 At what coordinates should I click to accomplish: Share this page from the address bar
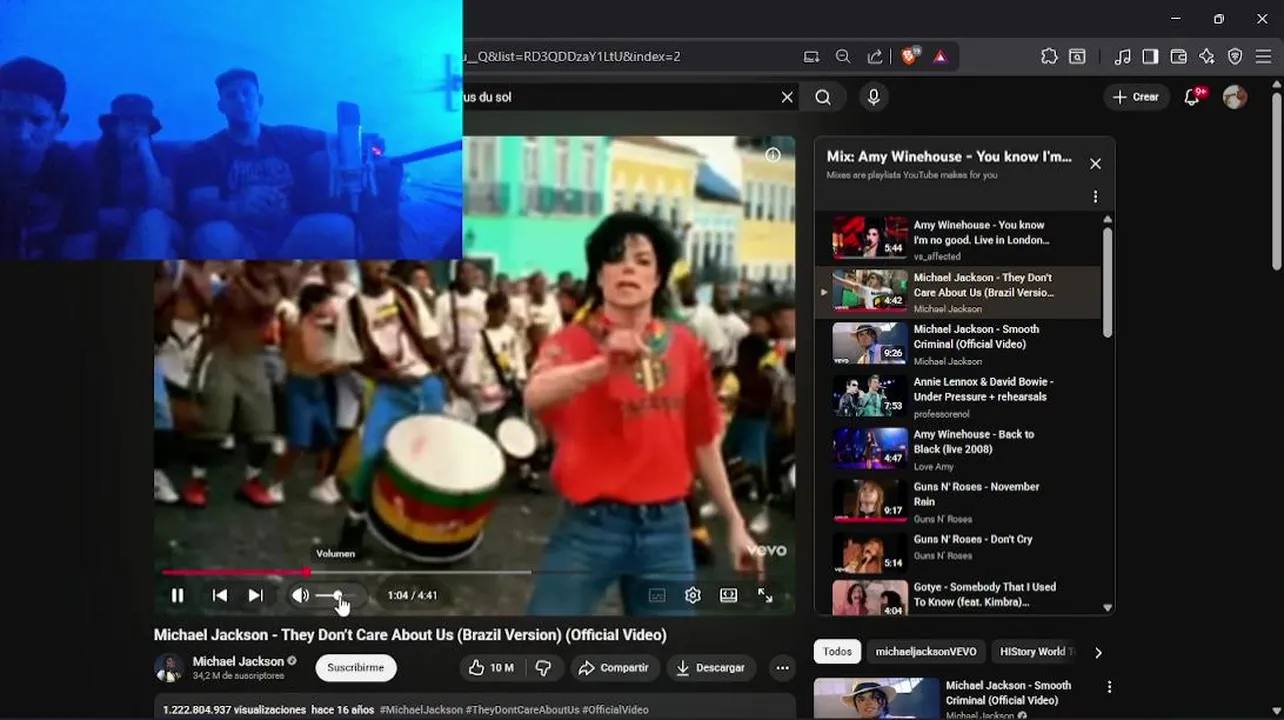point(875,57)
